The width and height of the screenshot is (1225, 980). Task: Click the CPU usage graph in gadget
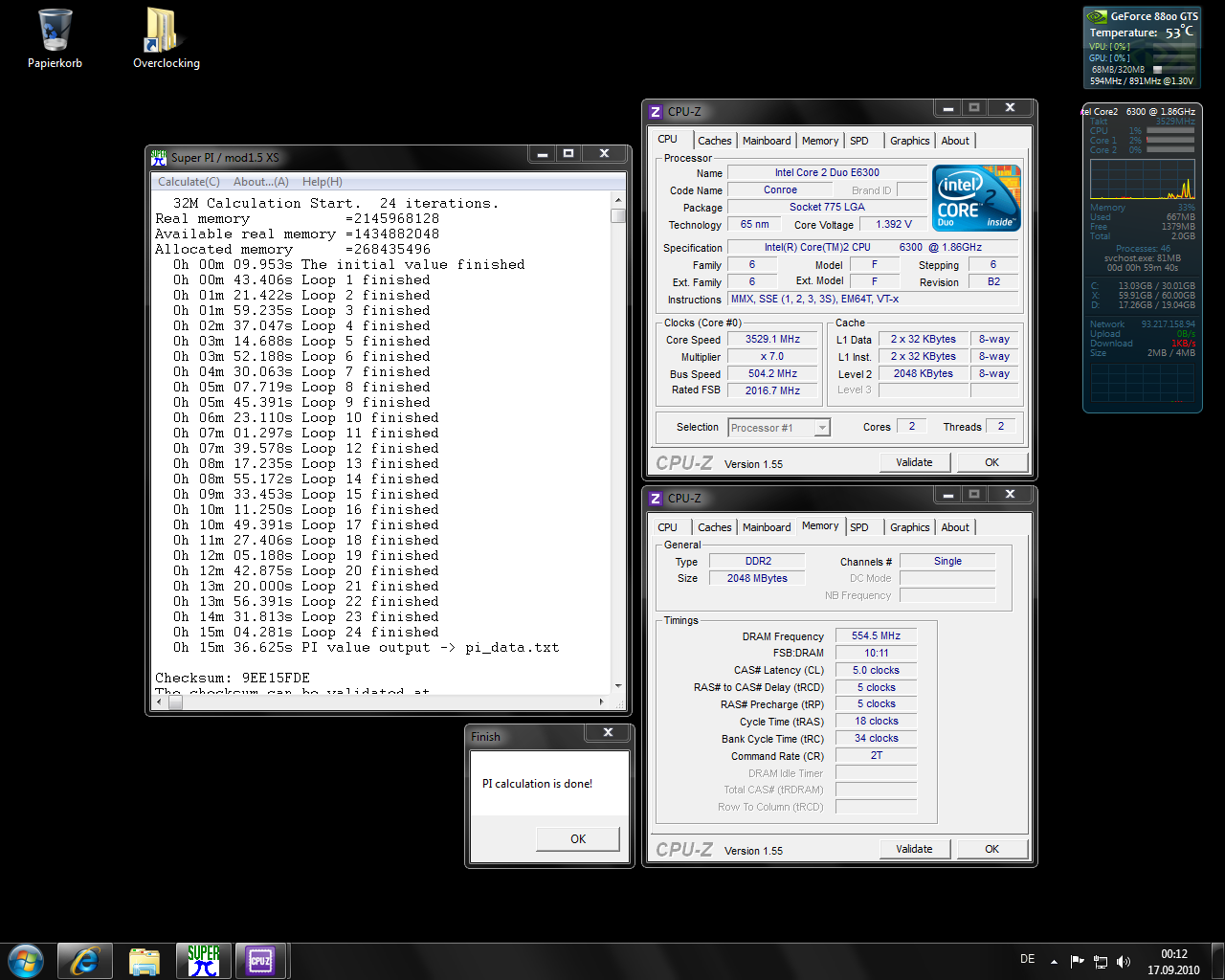[x=1142, y=179]
